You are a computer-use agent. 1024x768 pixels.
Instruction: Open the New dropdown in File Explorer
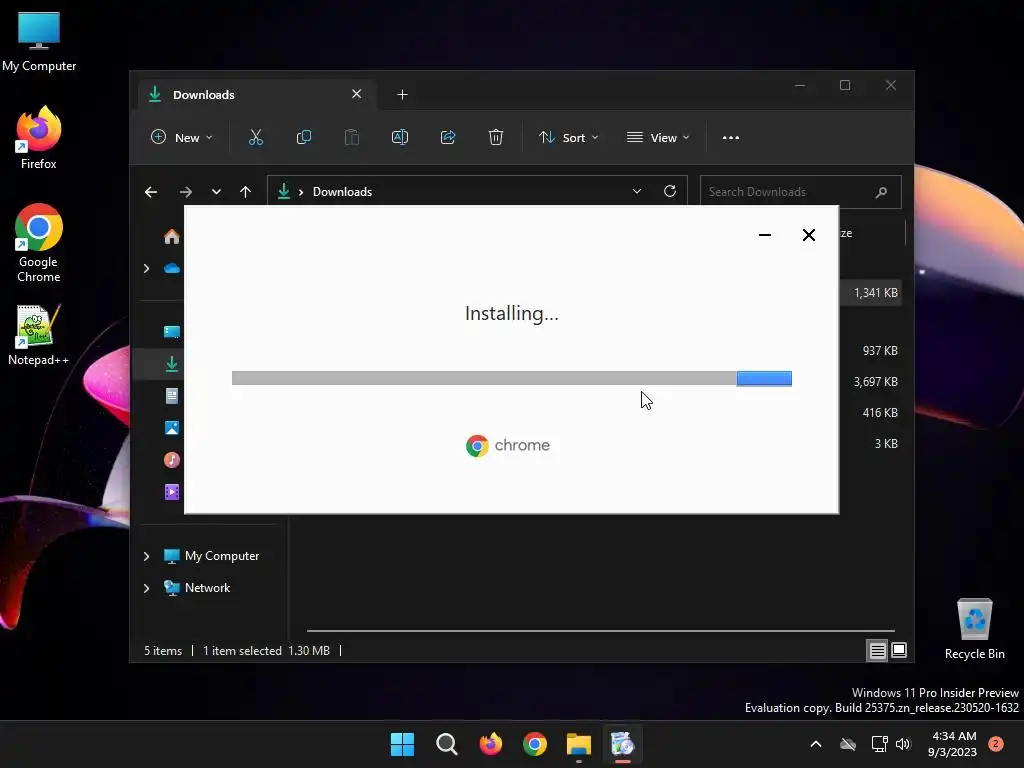[182, 138]
